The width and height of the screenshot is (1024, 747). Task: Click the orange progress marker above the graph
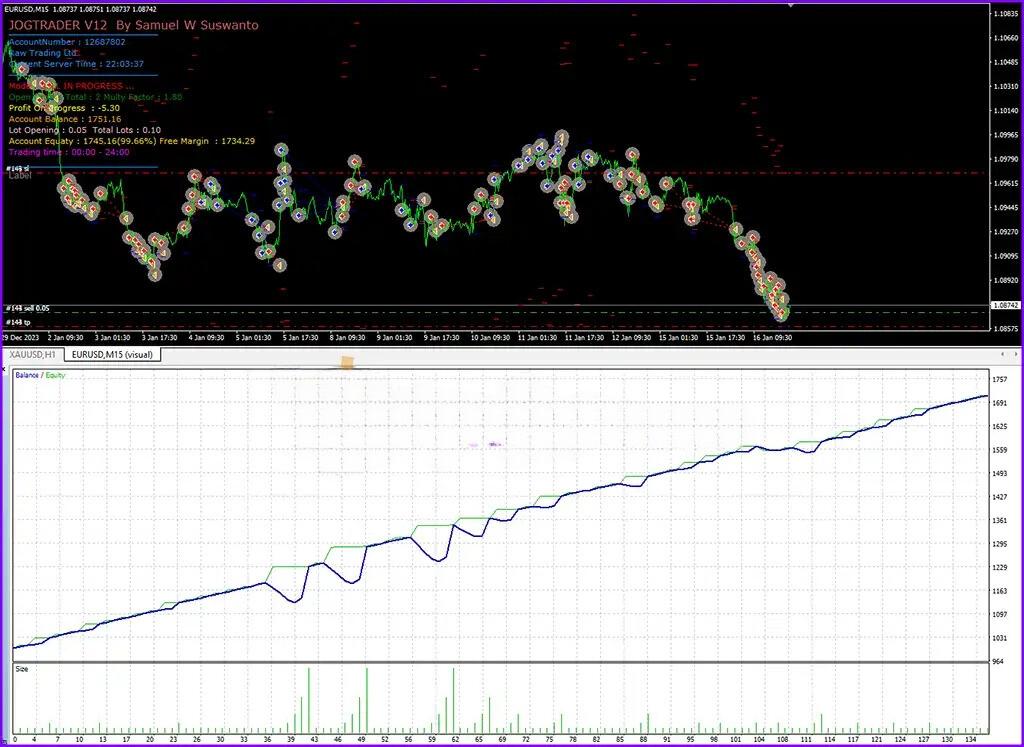pos(346,362)
